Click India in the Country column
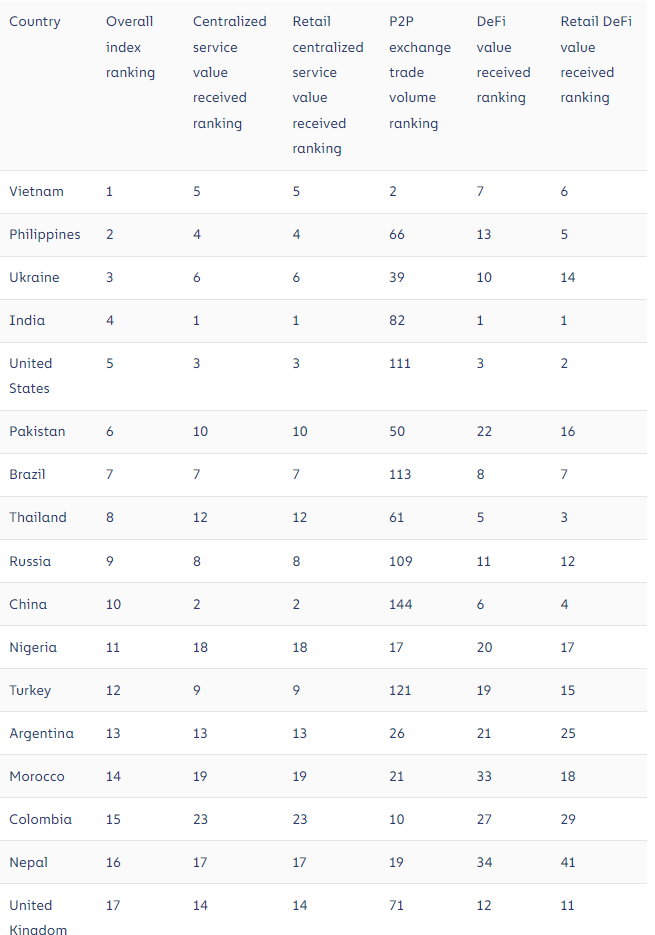The width and height of the screenshot is (655, 935). (x=27, y=320)
